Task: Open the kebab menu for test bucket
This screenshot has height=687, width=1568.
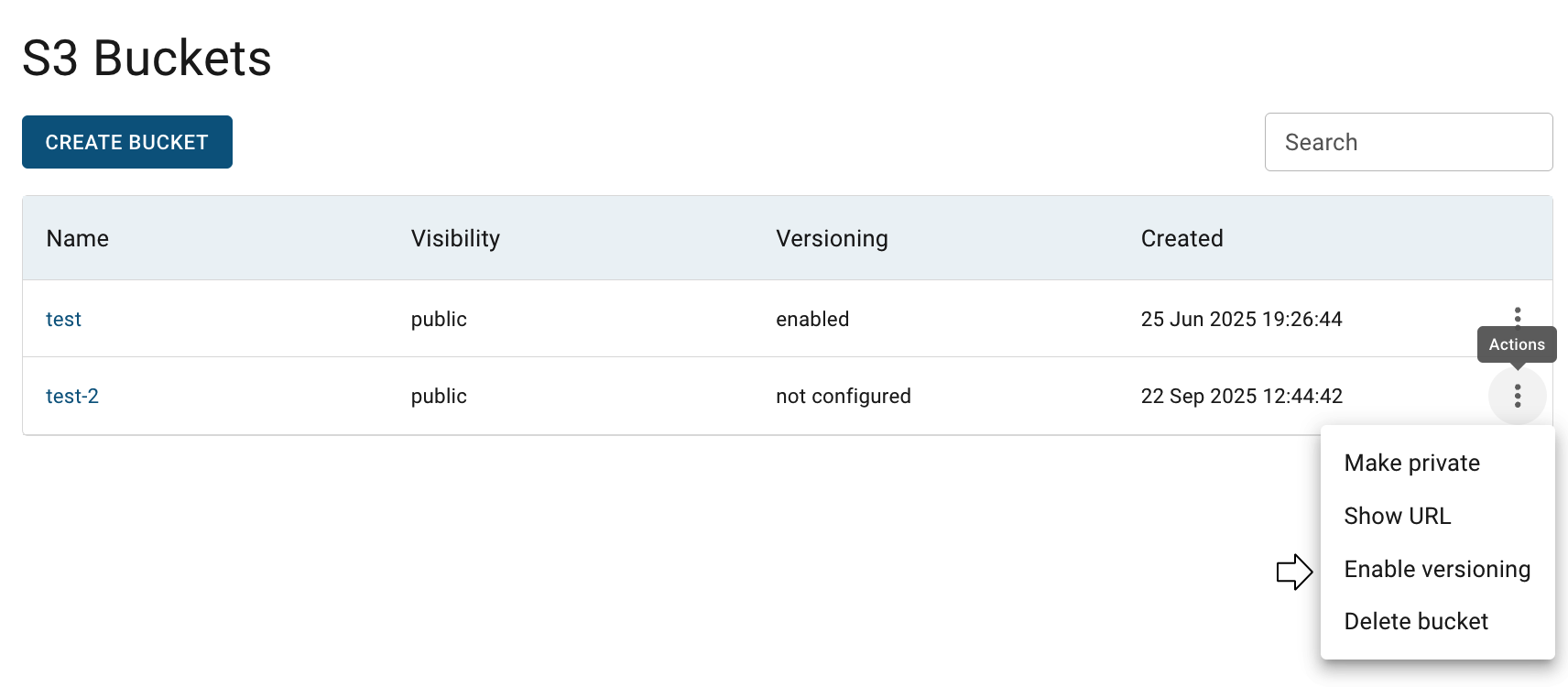Action: click(x=1517, y=316)
